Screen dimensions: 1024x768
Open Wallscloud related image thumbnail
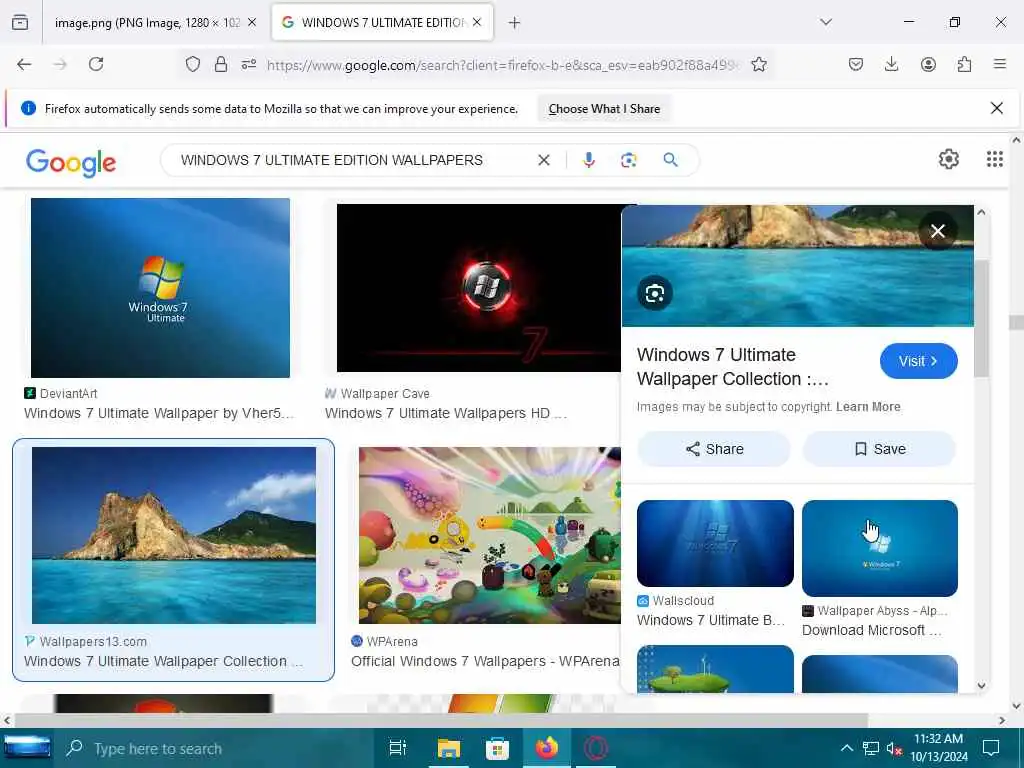(x=715, y=543)
